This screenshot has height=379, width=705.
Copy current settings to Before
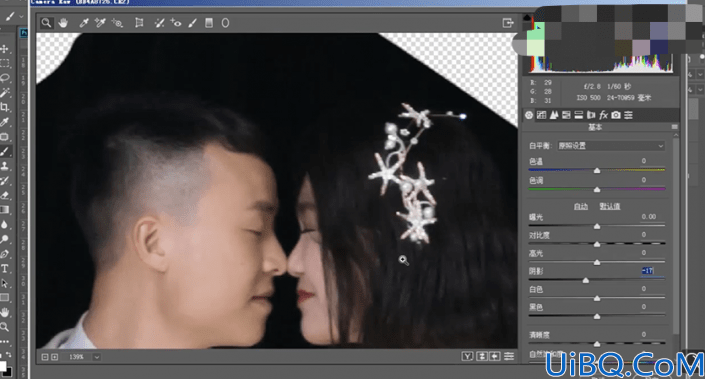495,357
